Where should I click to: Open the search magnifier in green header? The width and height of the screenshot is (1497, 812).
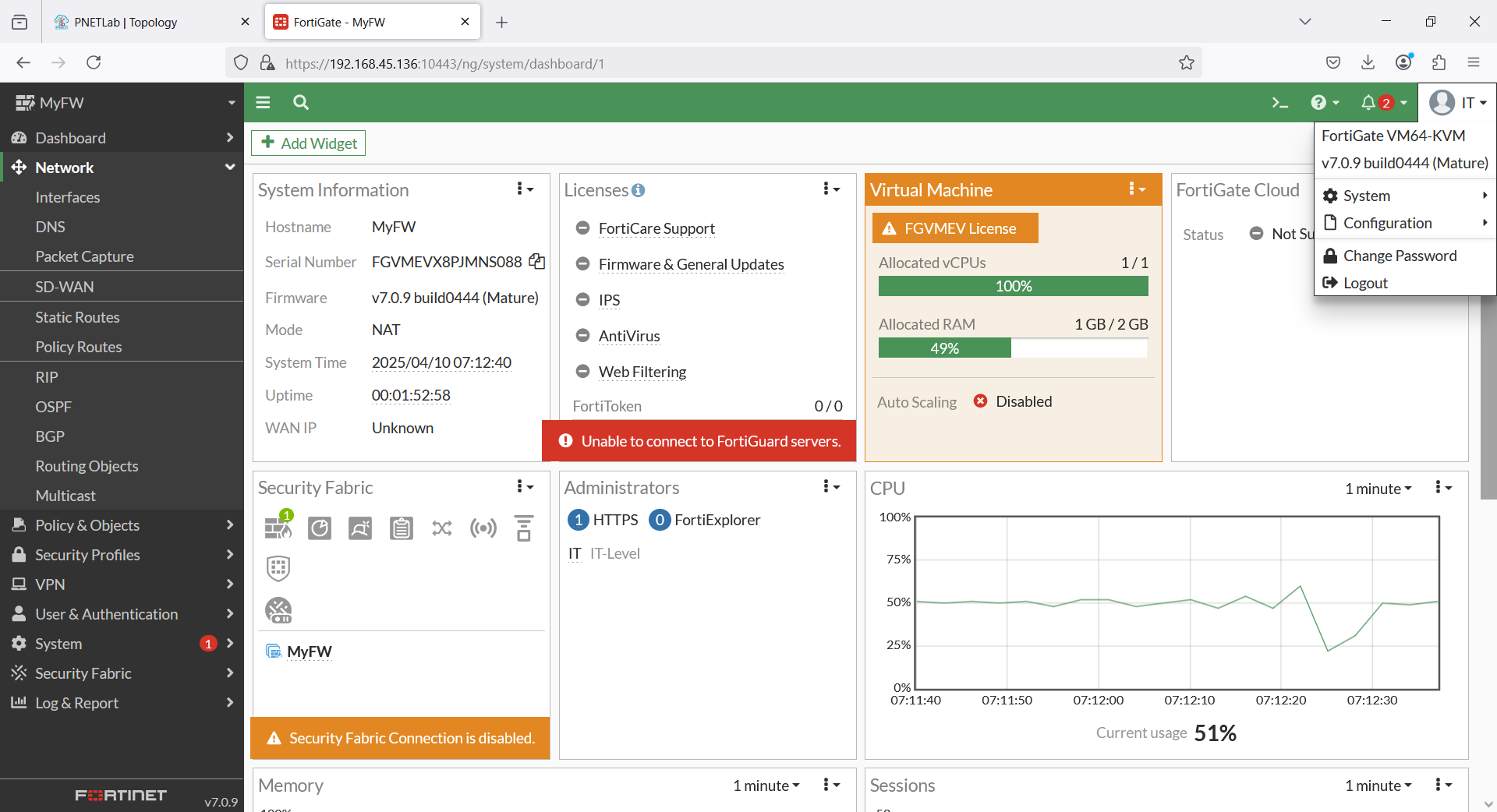click(301, 102)
